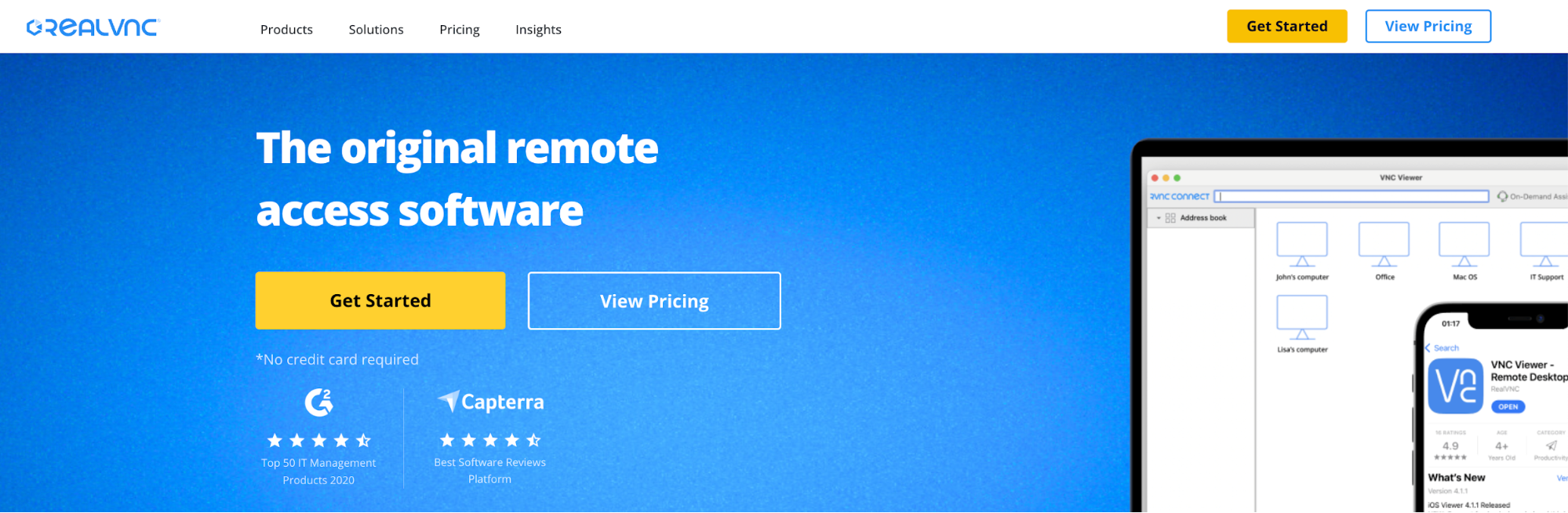1568x513 pixels.
Task: Collapse the Address book arrow in the sidebar
Action: pos(1159,218)
